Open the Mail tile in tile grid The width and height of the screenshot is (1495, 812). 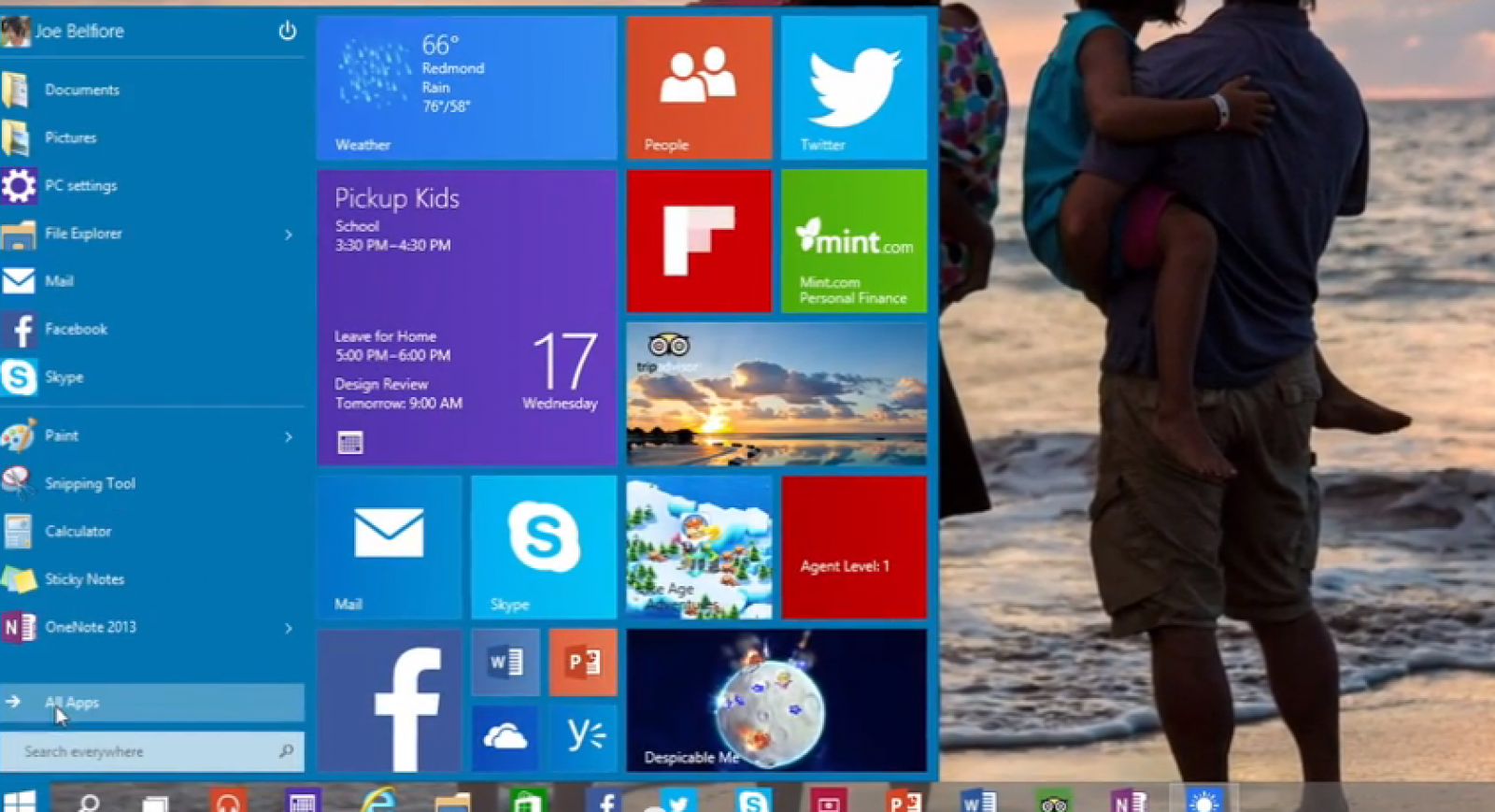(x=389, y=548)
